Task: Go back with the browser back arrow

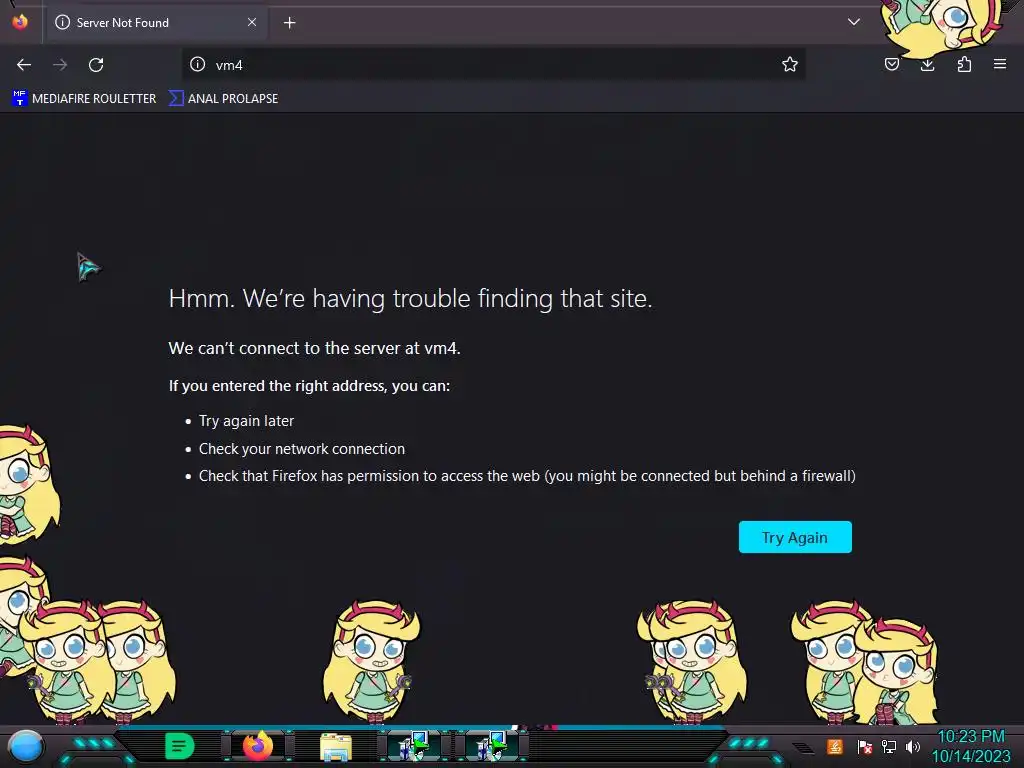Action: pos(24,65)
